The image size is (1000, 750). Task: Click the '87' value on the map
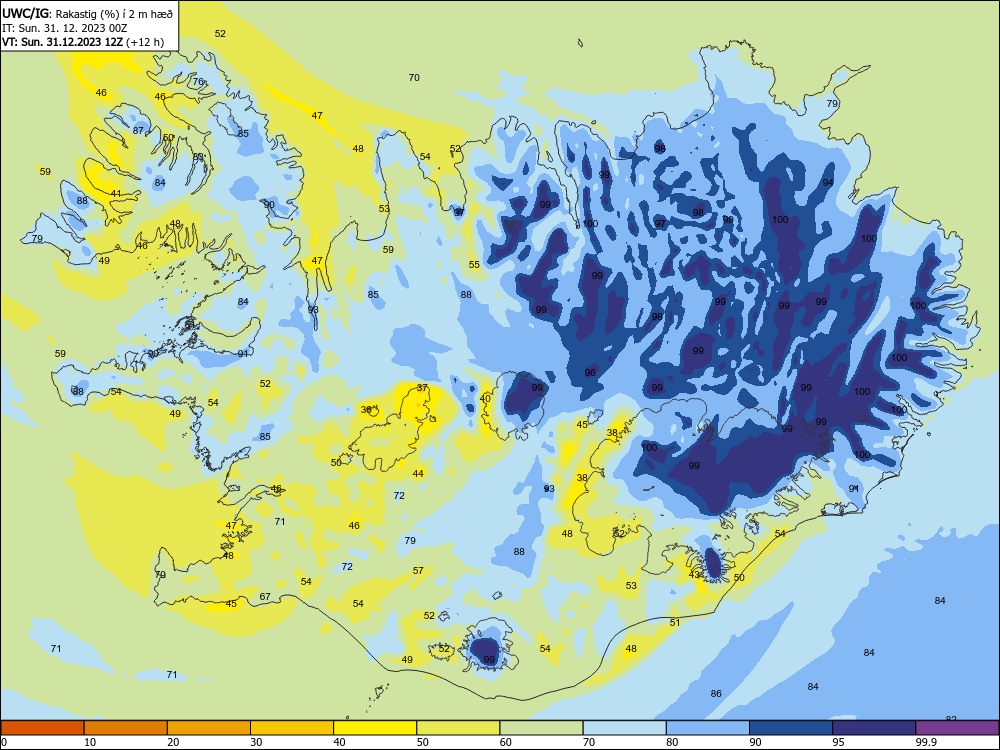point(138,131)
